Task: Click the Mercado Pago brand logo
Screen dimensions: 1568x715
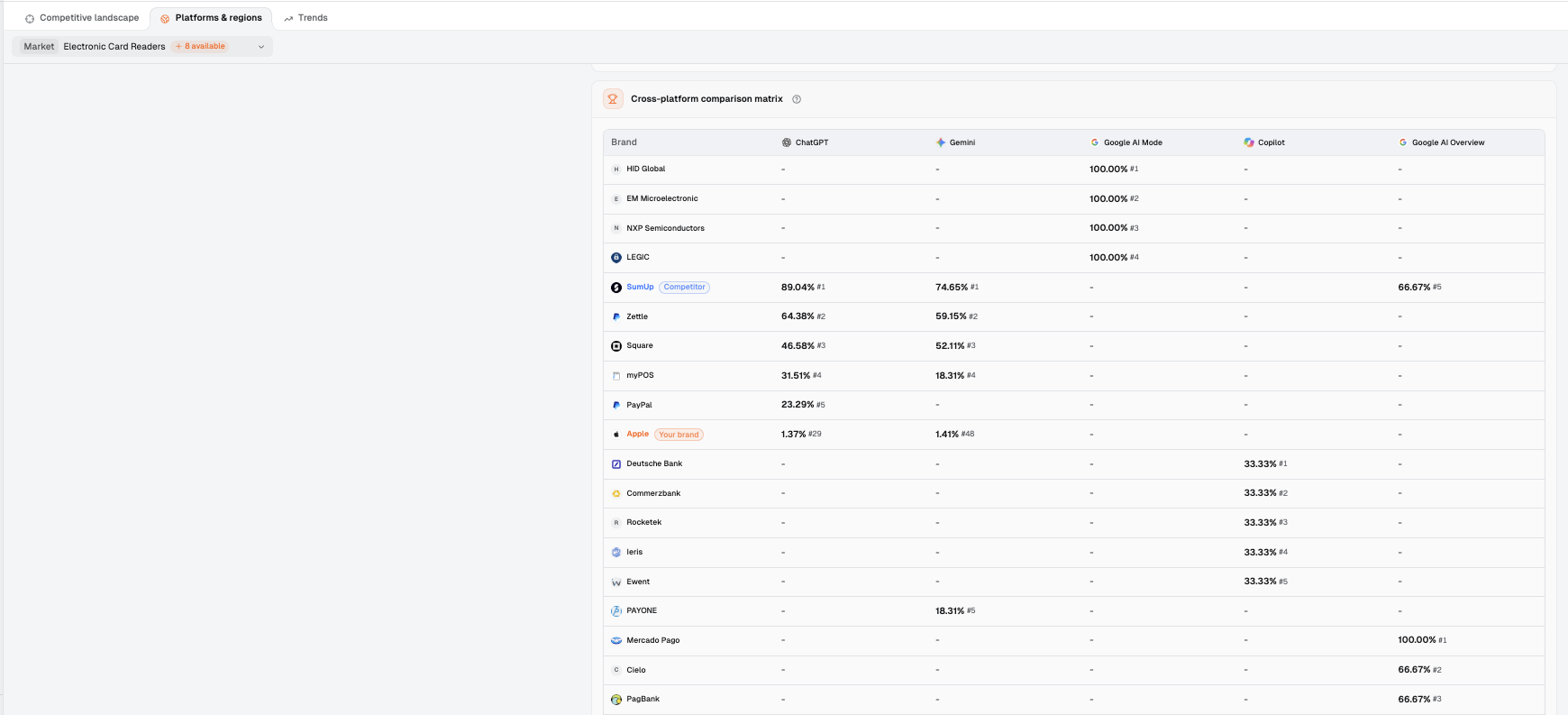Action: point(616,641)
